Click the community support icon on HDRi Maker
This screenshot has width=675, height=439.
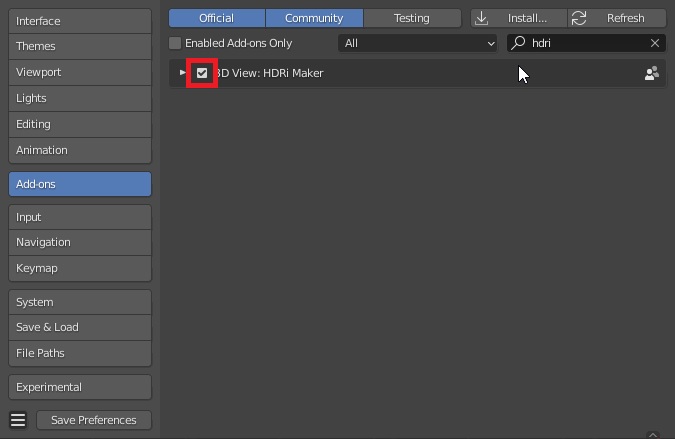652,73
